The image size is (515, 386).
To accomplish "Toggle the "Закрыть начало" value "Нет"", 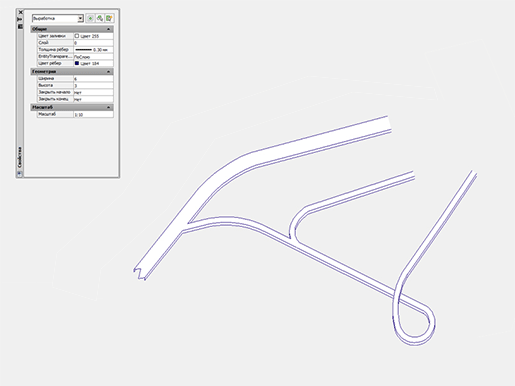I will (x=93, y=92).
